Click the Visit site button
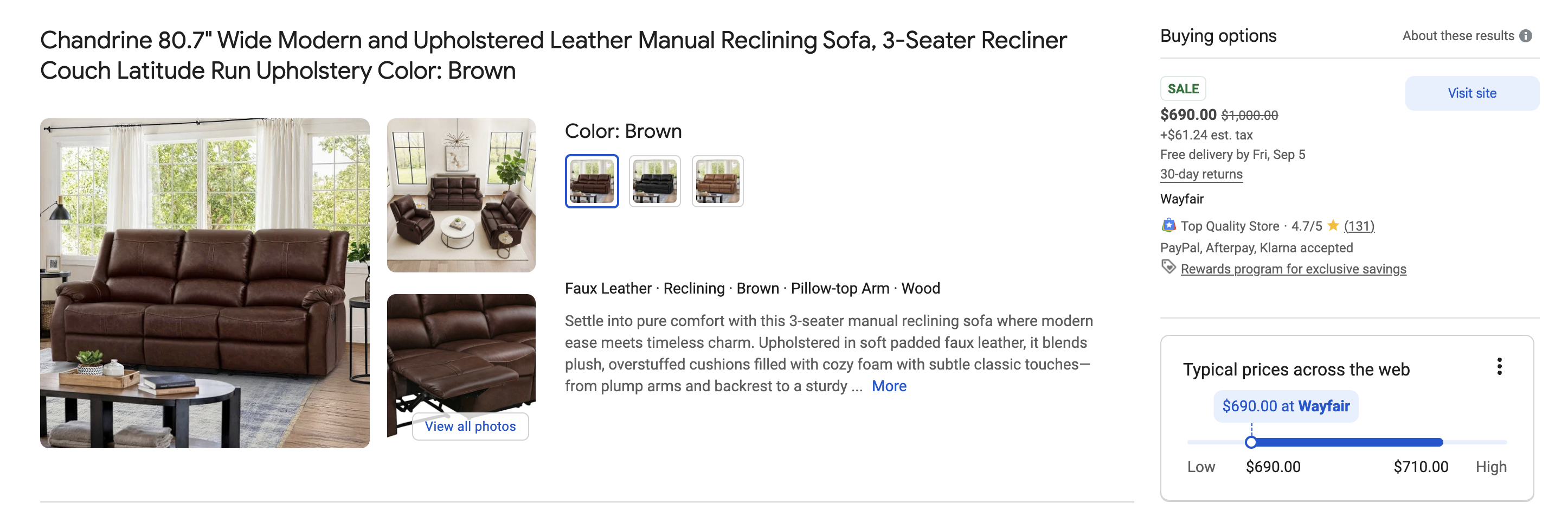The height and width of the screenshot is (509, 1568). tap(1471, 93)
